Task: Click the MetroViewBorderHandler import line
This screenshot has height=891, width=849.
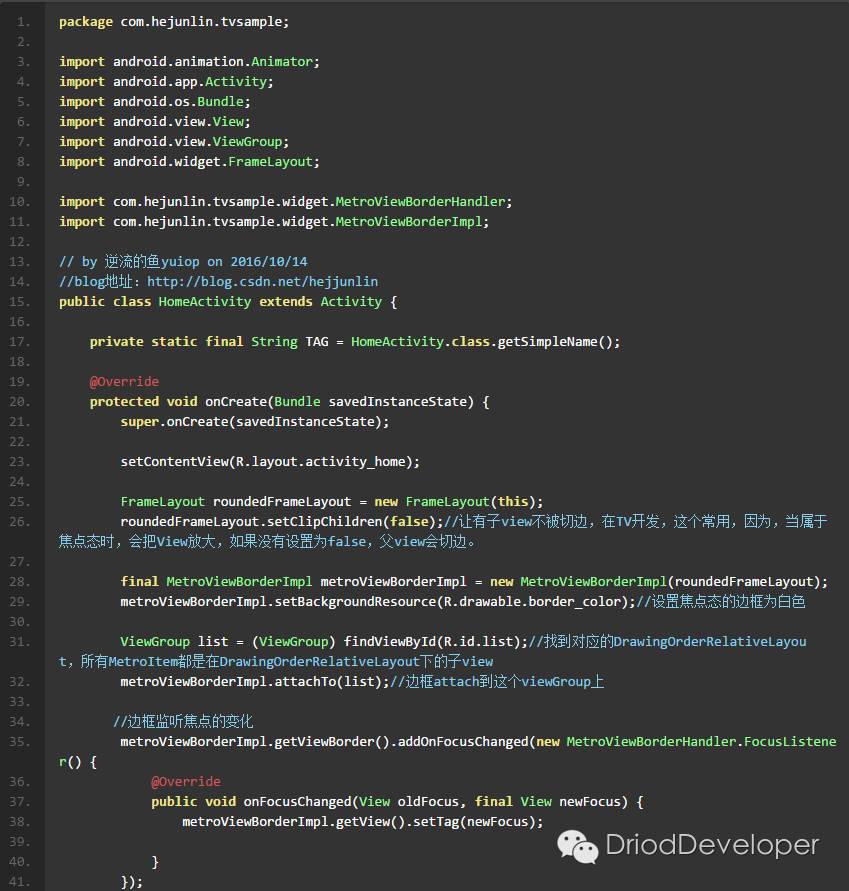Action: [x=285, y=202]
